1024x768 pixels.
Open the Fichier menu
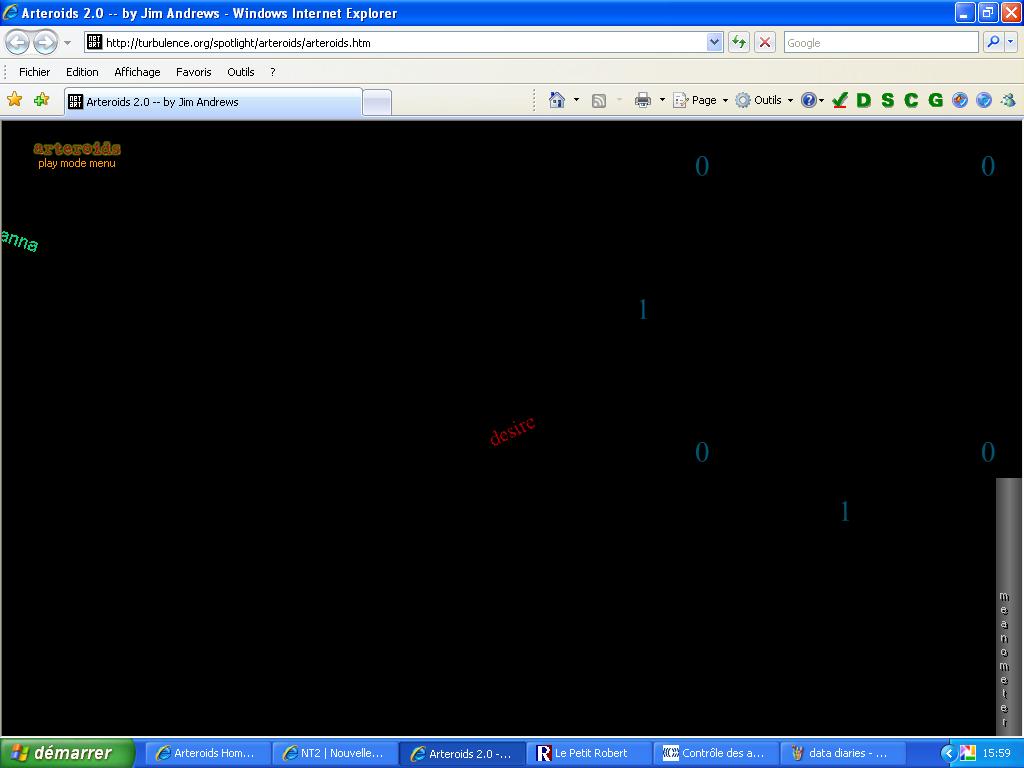click(35, 72)
